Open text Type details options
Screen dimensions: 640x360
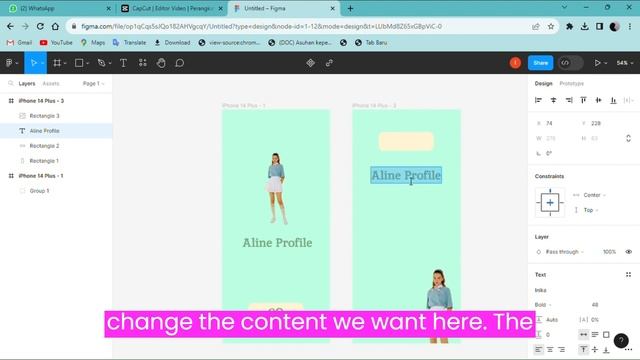(628, 349)
